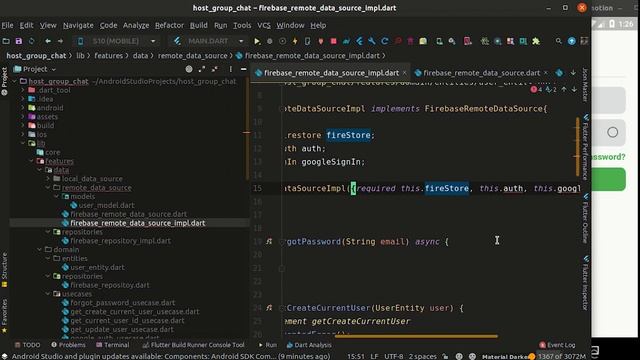
Task: Run app with green play icon
Action: pyautogui.click(x=257, y=41)
